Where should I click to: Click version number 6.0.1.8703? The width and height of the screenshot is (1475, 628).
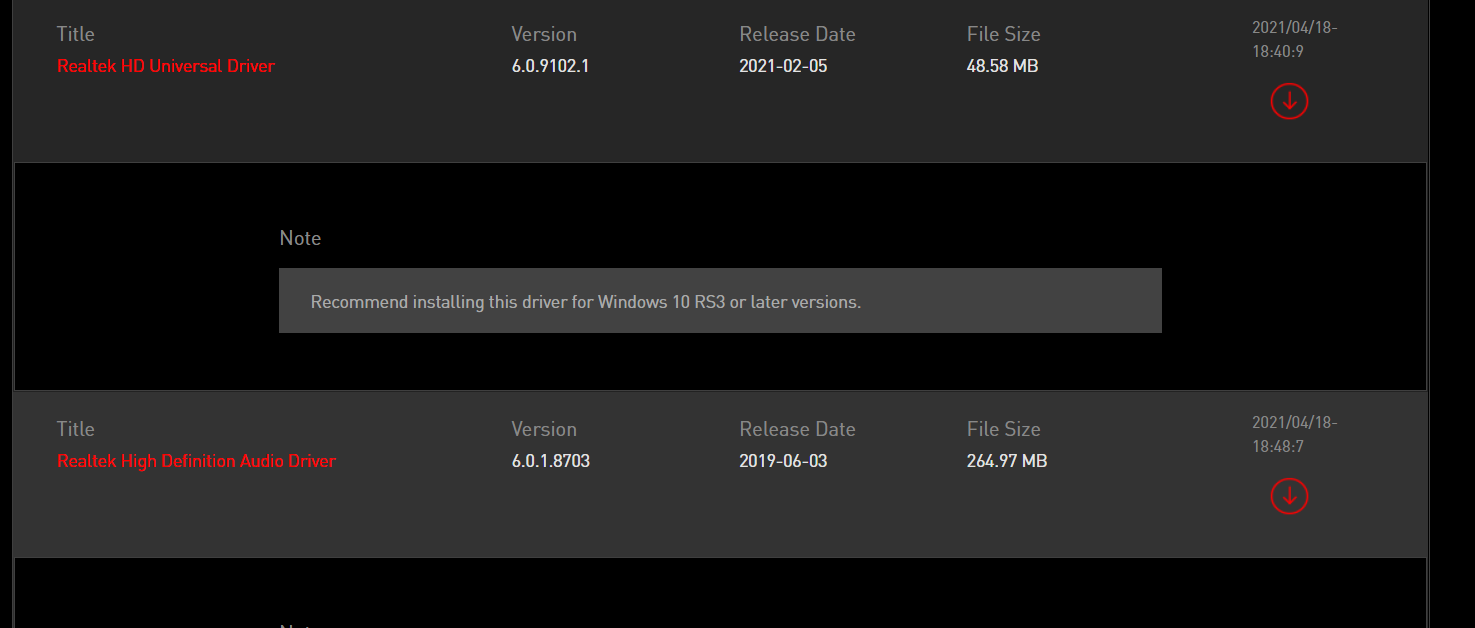550,461
